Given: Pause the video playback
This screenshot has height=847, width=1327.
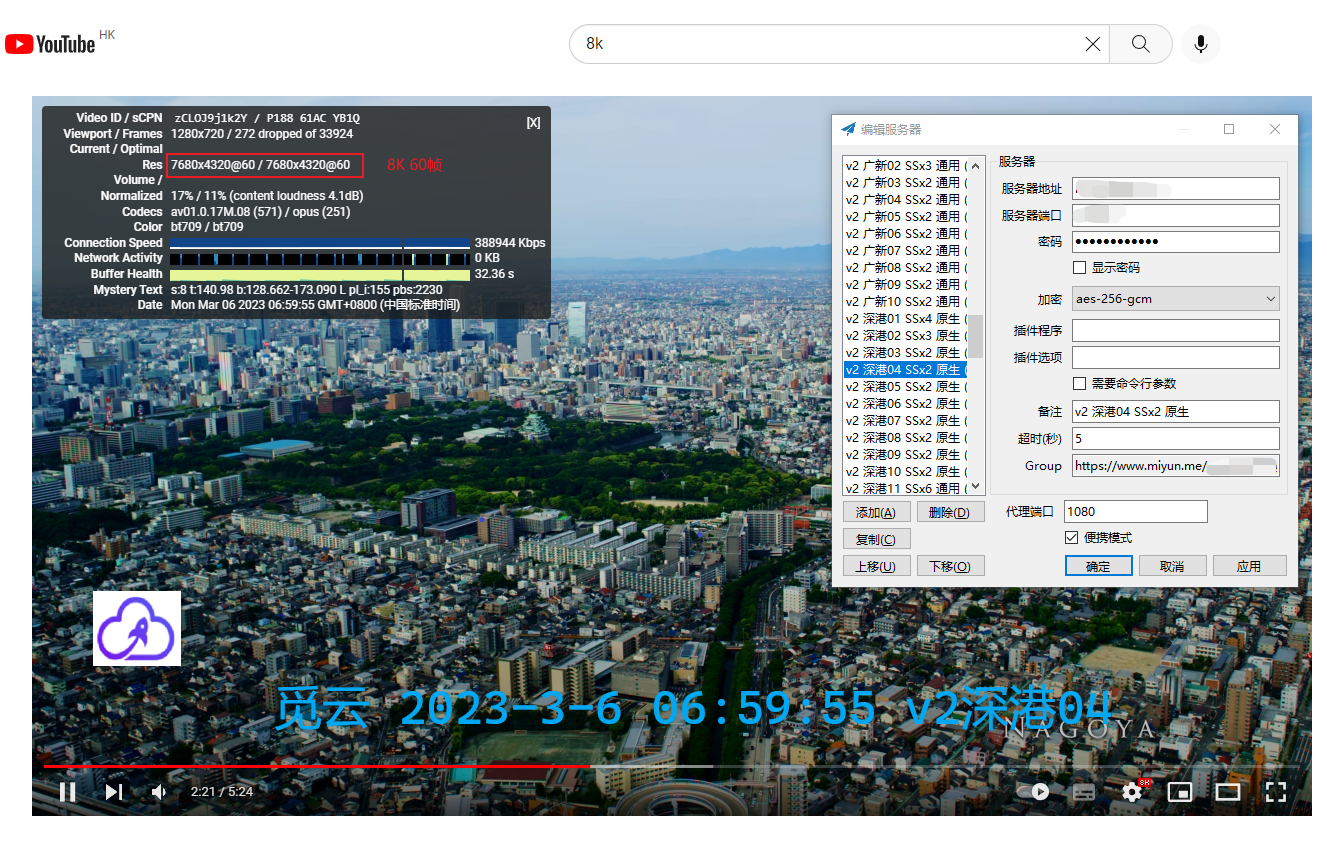Looking at the screenshot, I should point(67,791).
